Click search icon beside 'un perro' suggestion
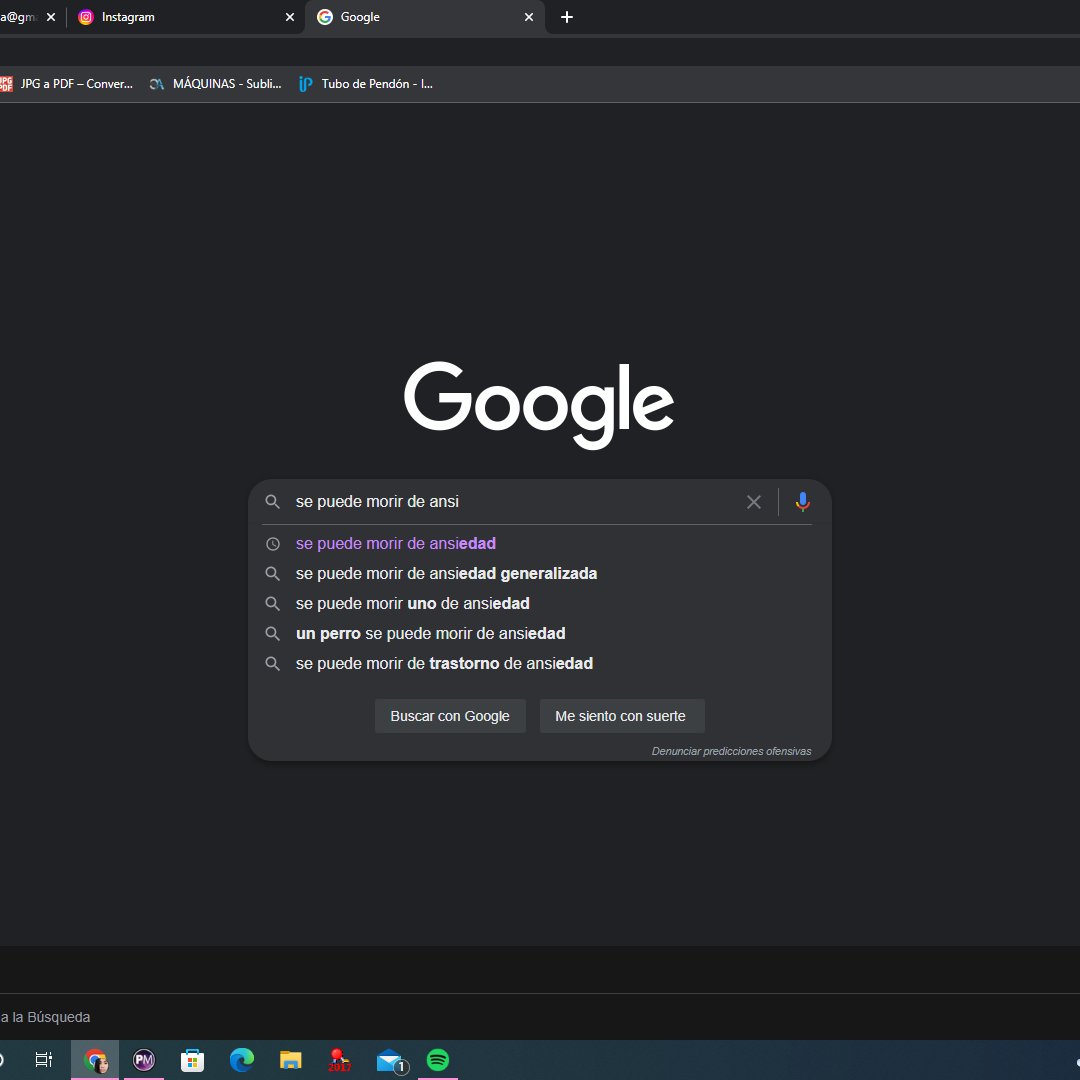Viewport: 1080px width, 1080px height. pos(273,634)
